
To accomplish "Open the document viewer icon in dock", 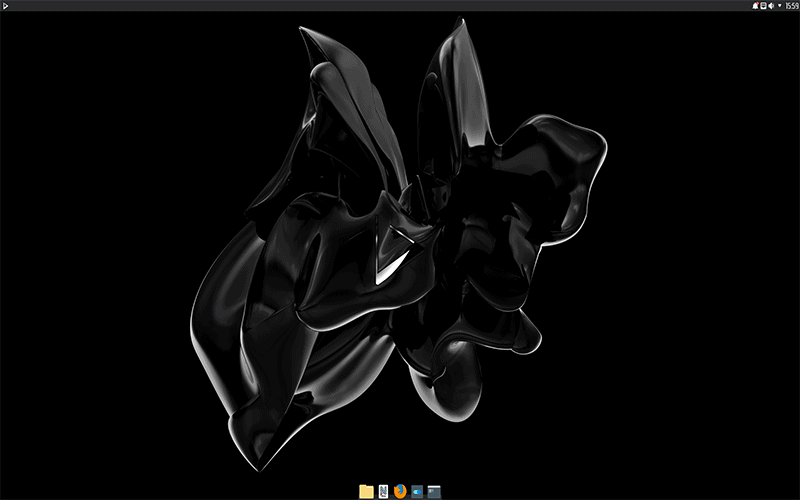I will pyautogui.click(x=383, y=491).
